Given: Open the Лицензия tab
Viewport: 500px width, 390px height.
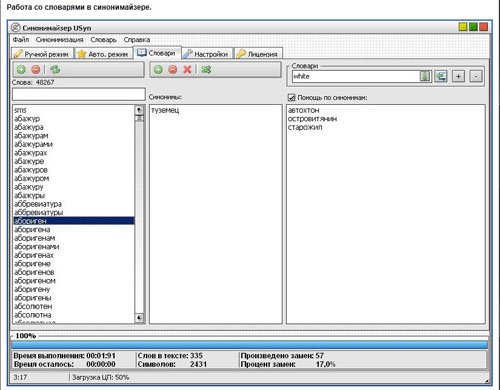Looking at the screenshot, I should coord(258,54).
